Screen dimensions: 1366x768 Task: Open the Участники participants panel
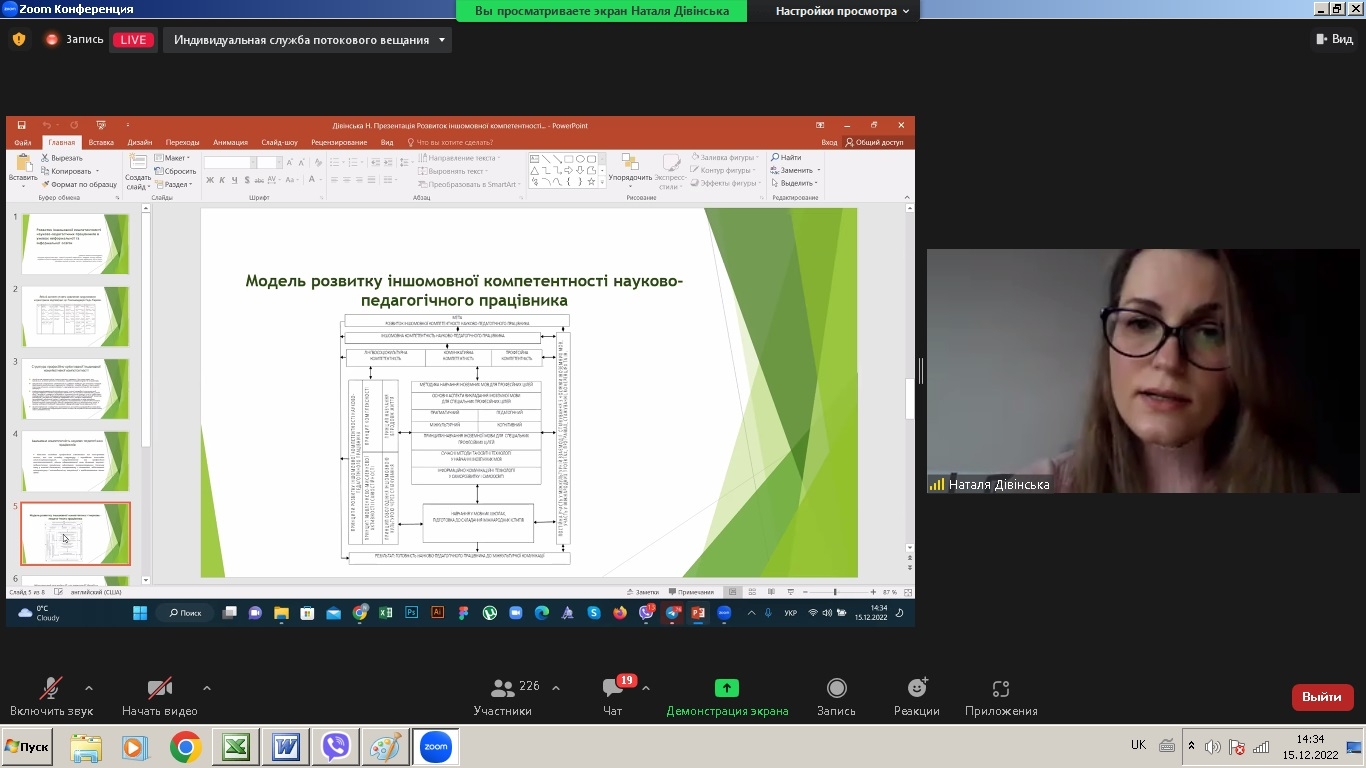[503, 696]
